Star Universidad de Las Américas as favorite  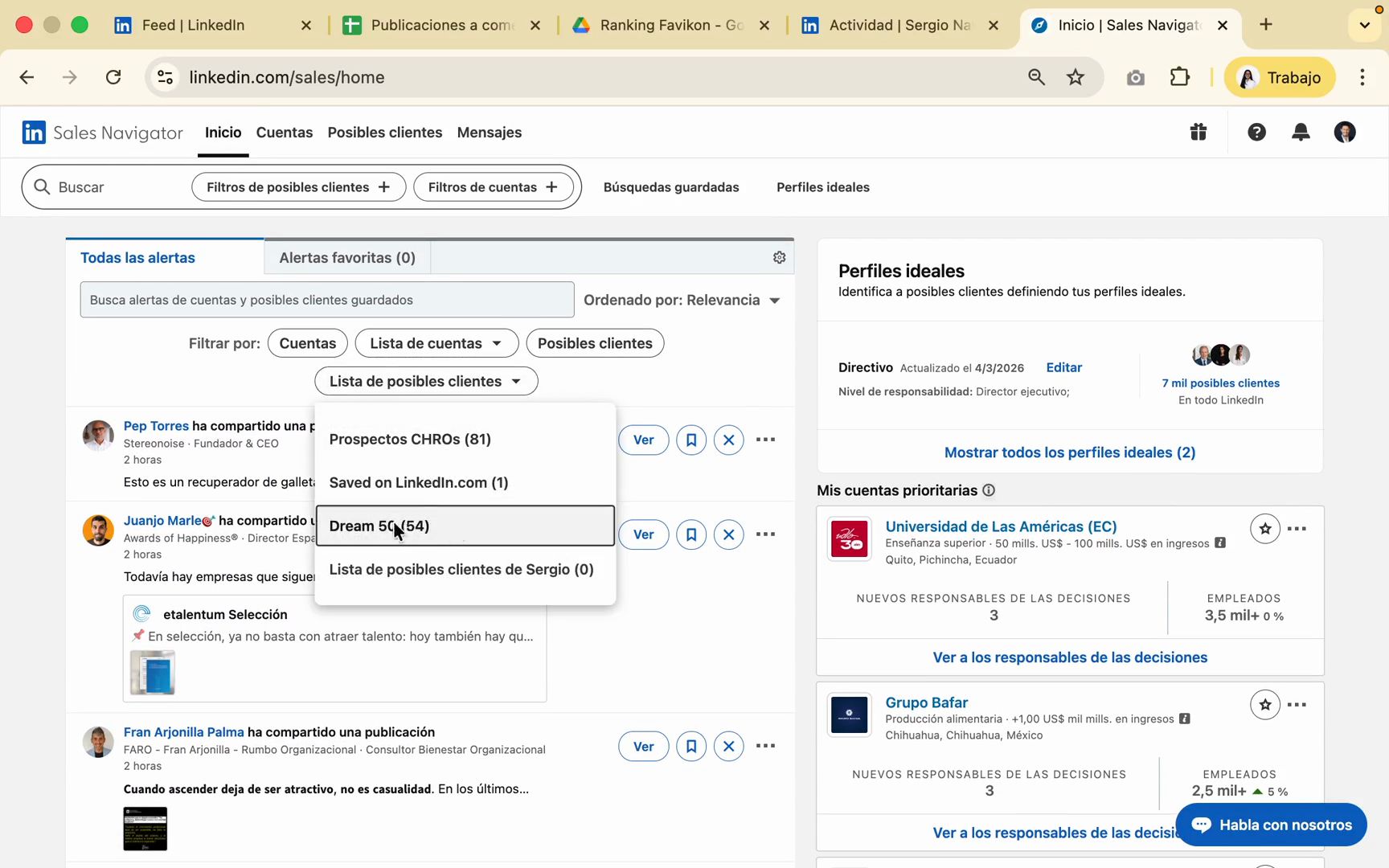1265,529
